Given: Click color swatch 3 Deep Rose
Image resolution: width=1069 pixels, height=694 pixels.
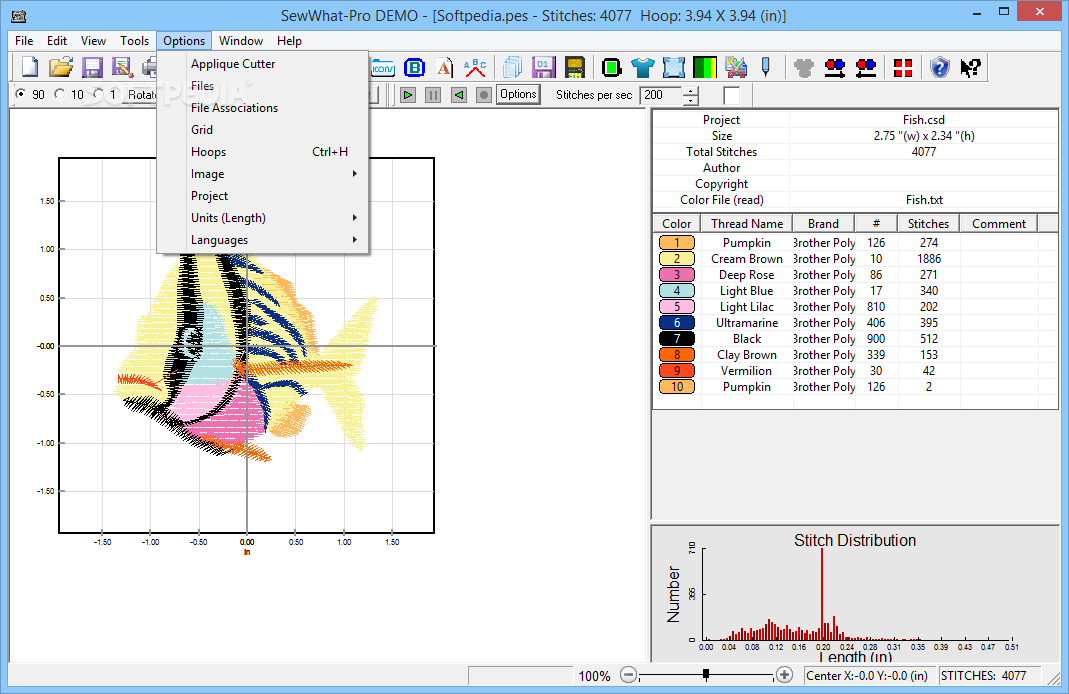Looking at the screenshot, I should [677, 275].
